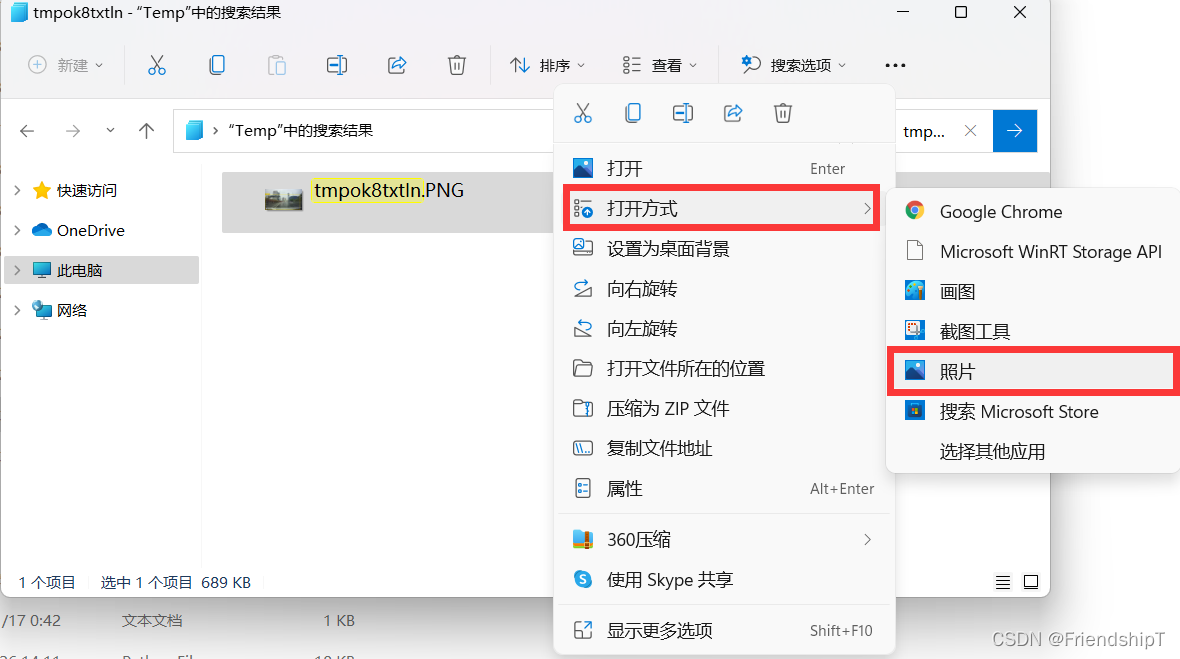Click the Share icon in context menu
This screenshot has width=1180, height=659.
point(733,113)
